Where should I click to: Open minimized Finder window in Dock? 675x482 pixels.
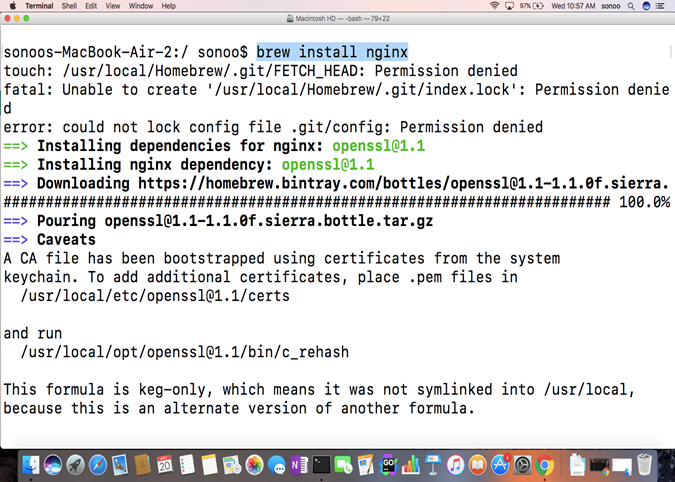click(622, 466)
